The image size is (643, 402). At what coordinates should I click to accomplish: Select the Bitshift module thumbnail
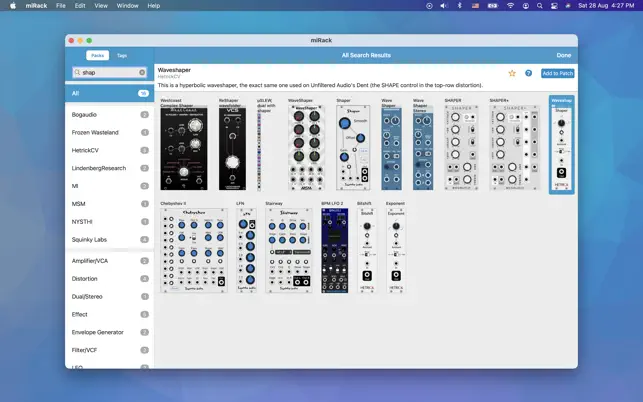click(x=367, y=250)
